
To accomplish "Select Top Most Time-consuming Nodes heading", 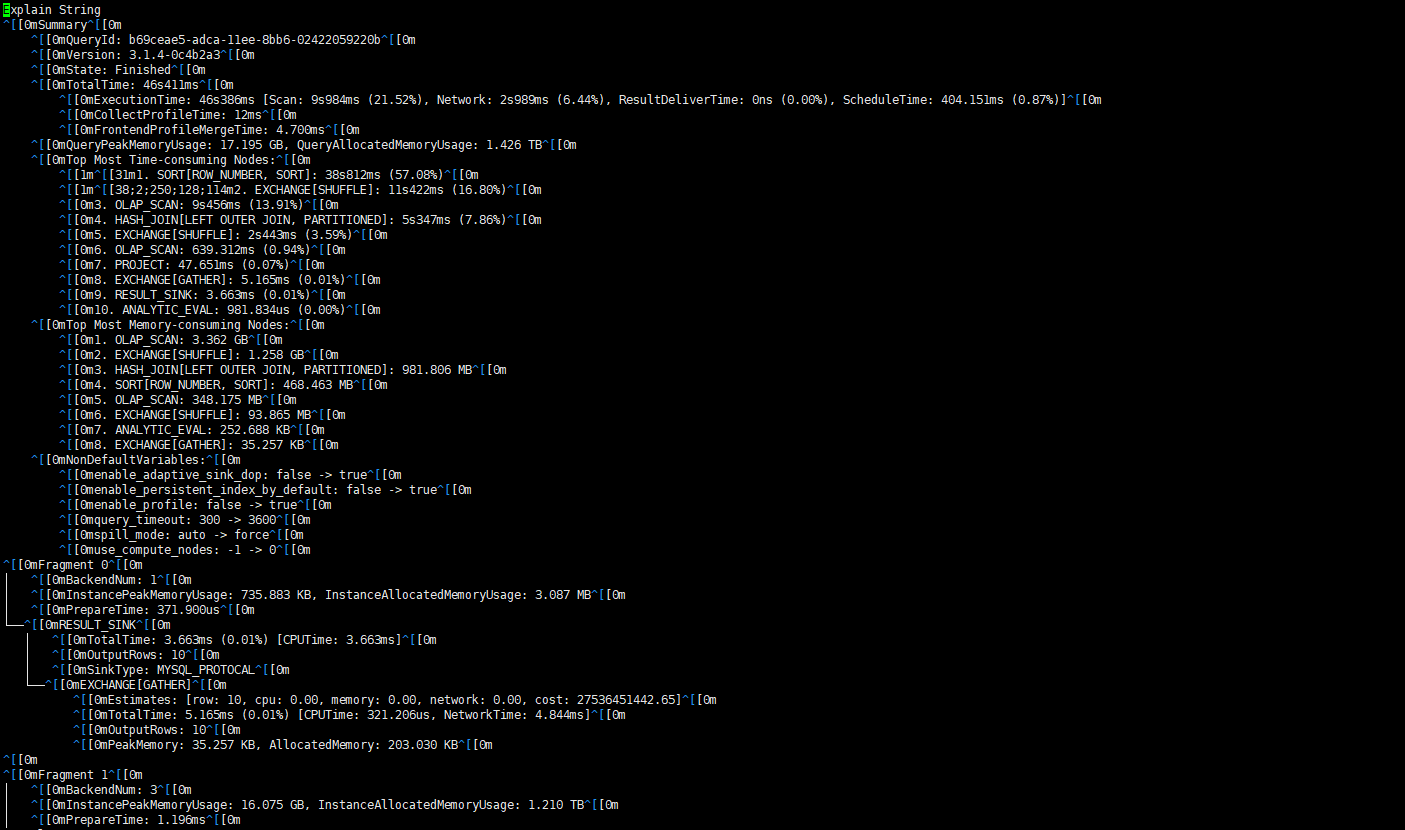I will tap(170, 160).
